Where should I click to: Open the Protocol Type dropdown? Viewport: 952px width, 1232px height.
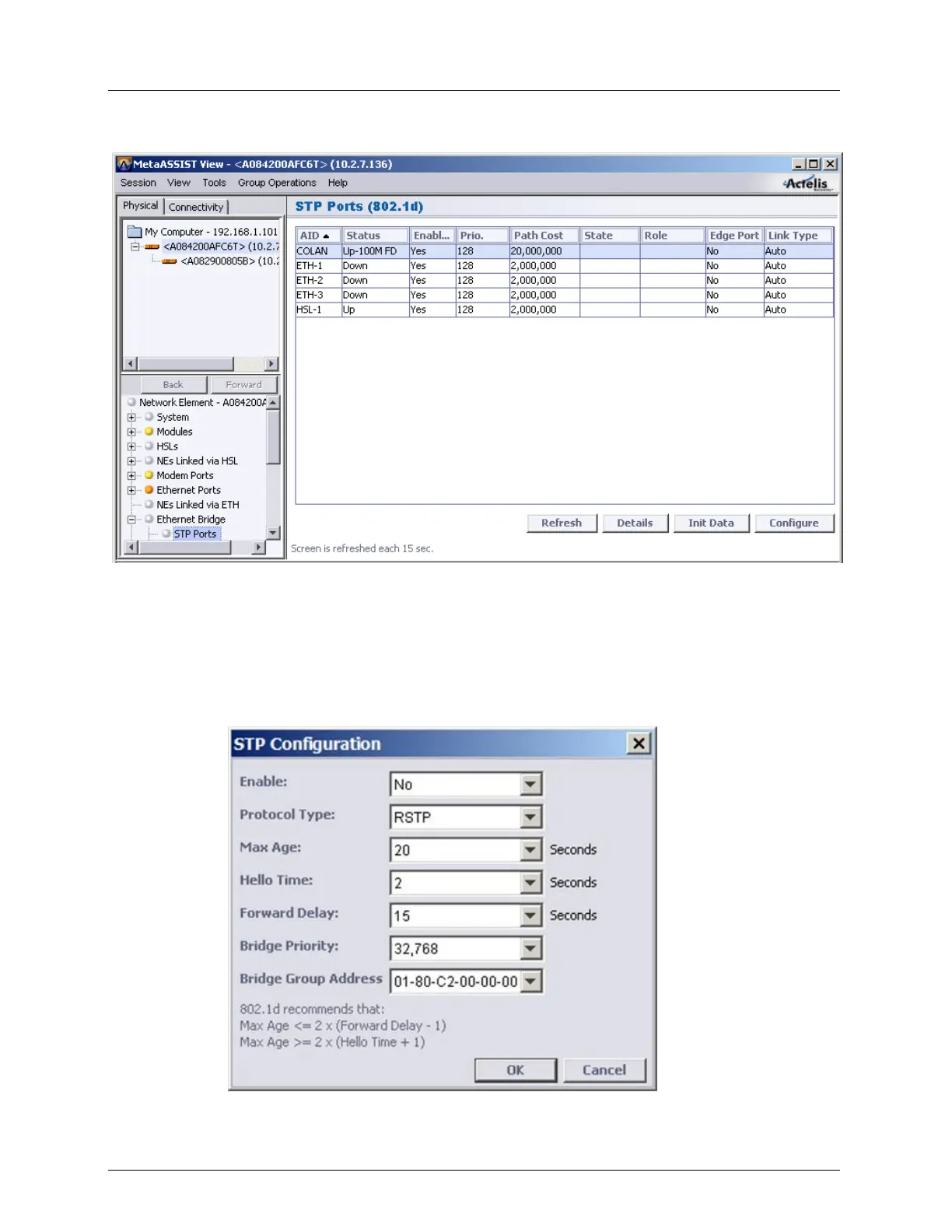coord(530,817)
